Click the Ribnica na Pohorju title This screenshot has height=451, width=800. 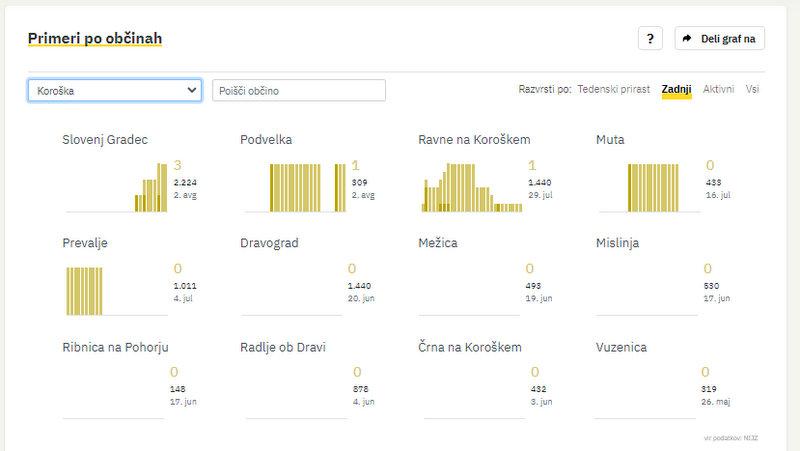coord(114,347)
